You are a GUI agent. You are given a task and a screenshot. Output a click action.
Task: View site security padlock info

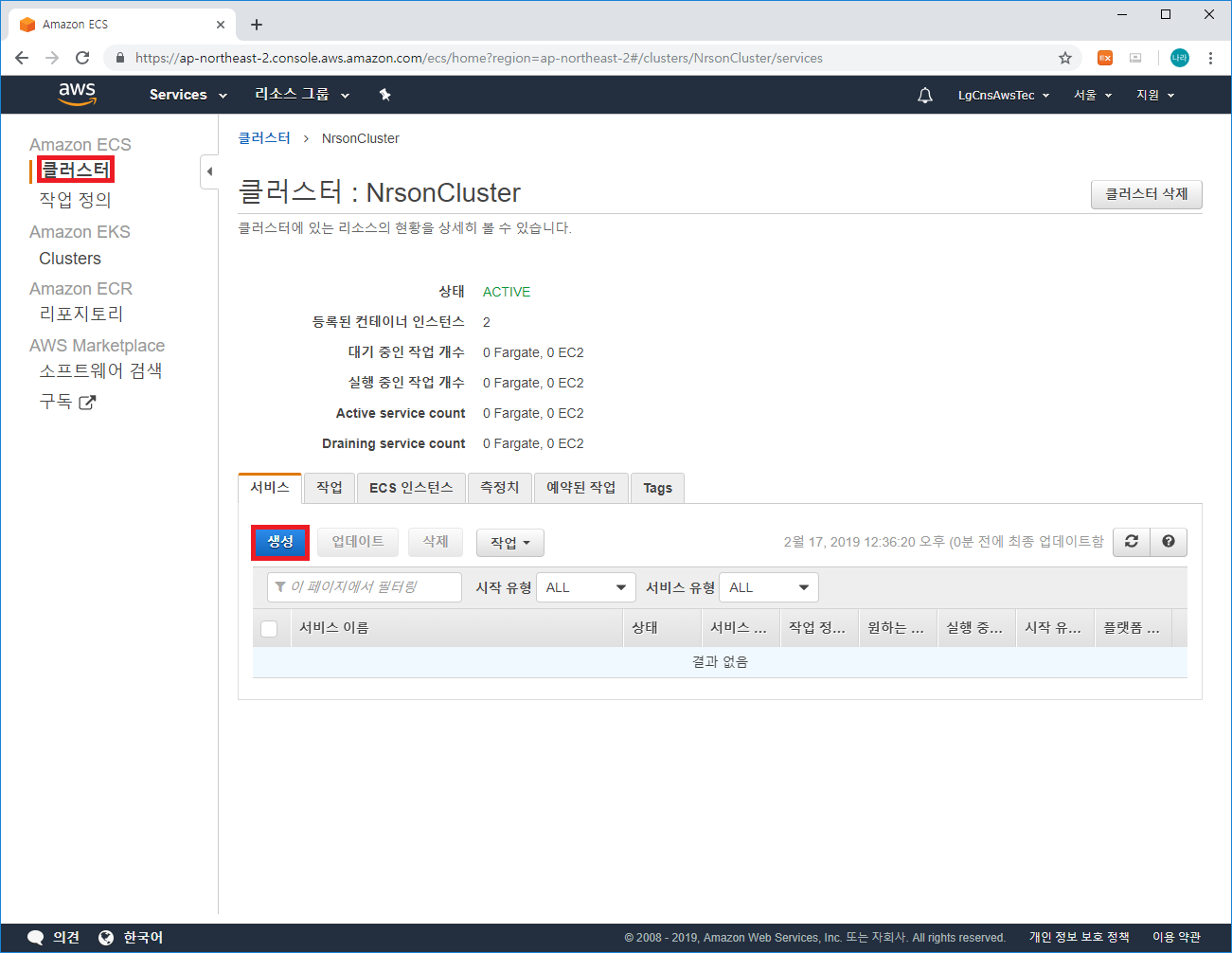click(119, 58)
